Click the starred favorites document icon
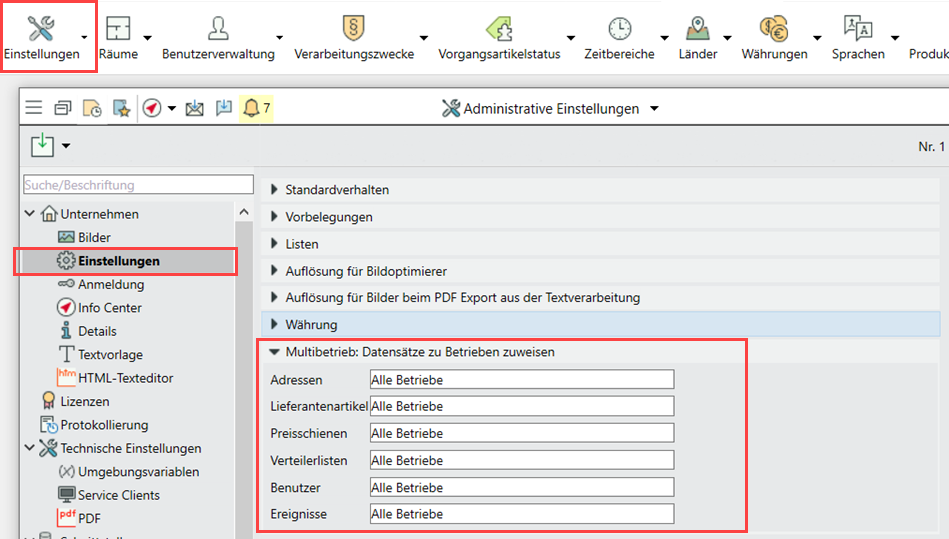The width and height of the screenshot is (949, 539). click(121, 108)
